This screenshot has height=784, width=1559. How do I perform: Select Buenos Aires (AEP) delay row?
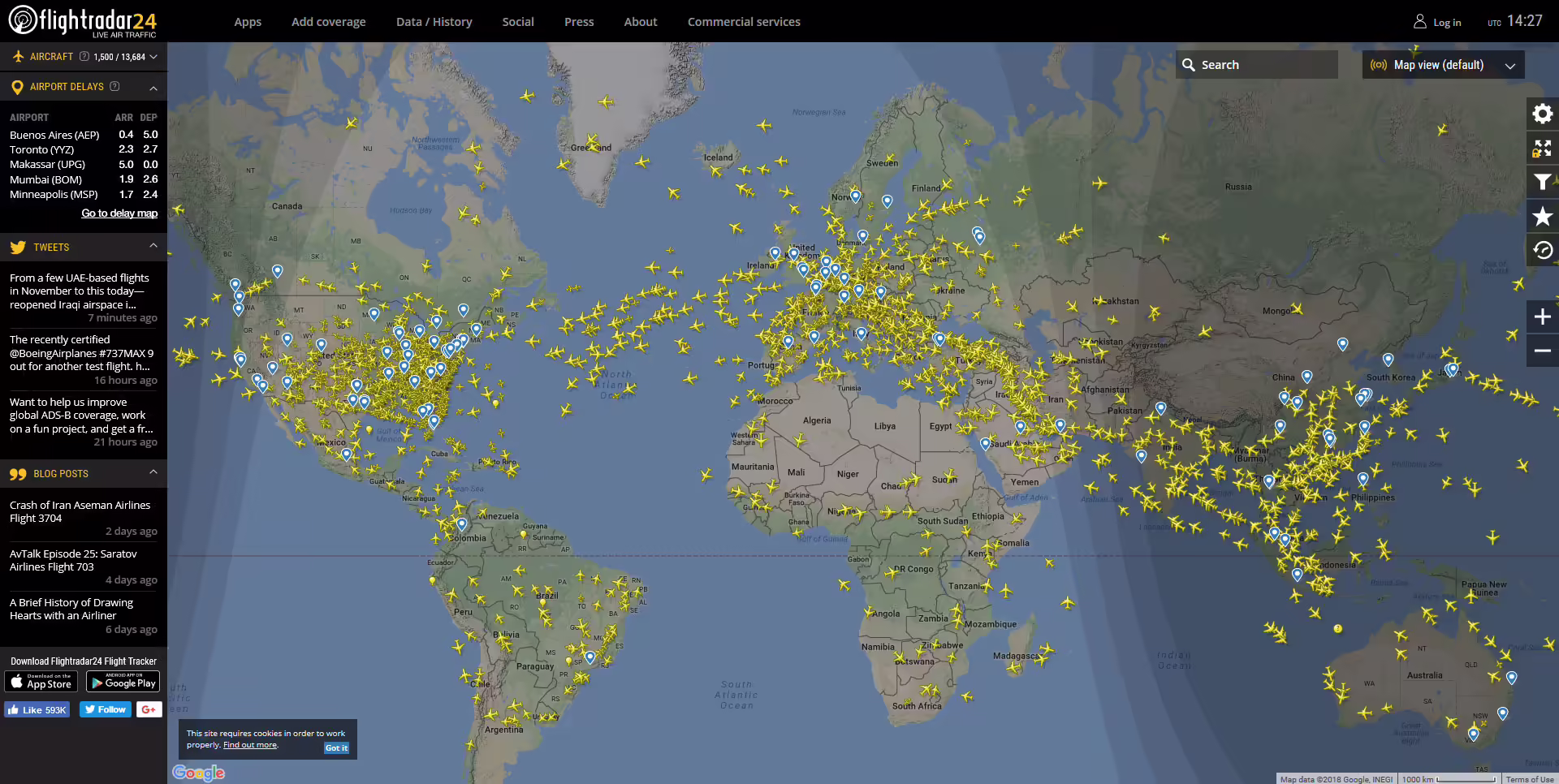(84, 135)
